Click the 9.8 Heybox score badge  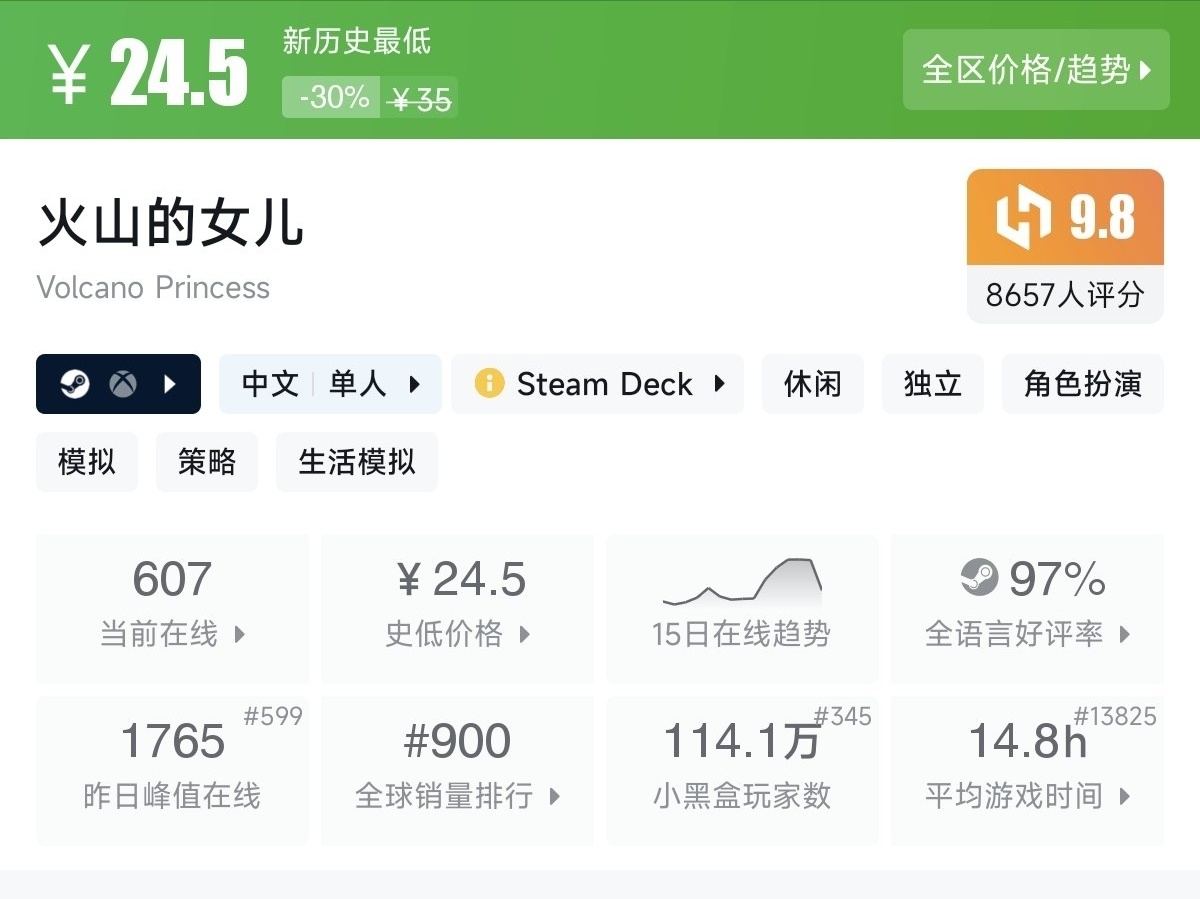point(1065,217)
